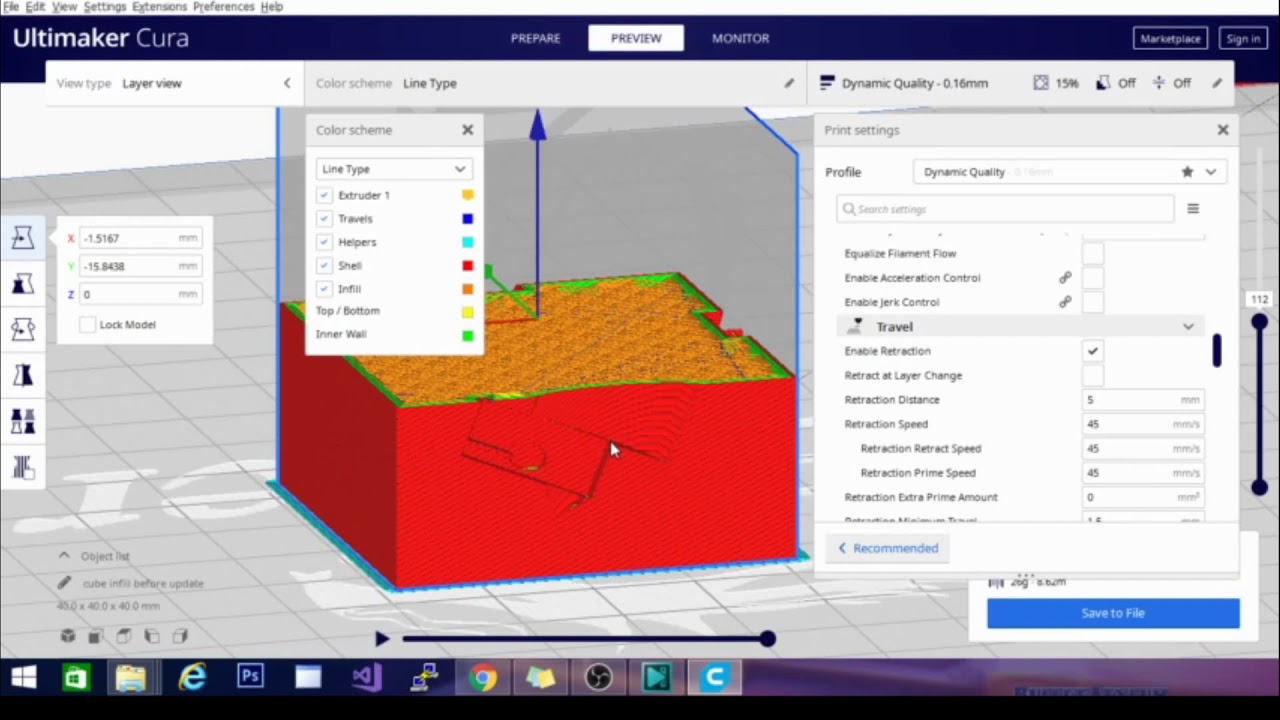Close the Print settings panel
The image size is (1280, 720).
click(x=1222, y=130)
